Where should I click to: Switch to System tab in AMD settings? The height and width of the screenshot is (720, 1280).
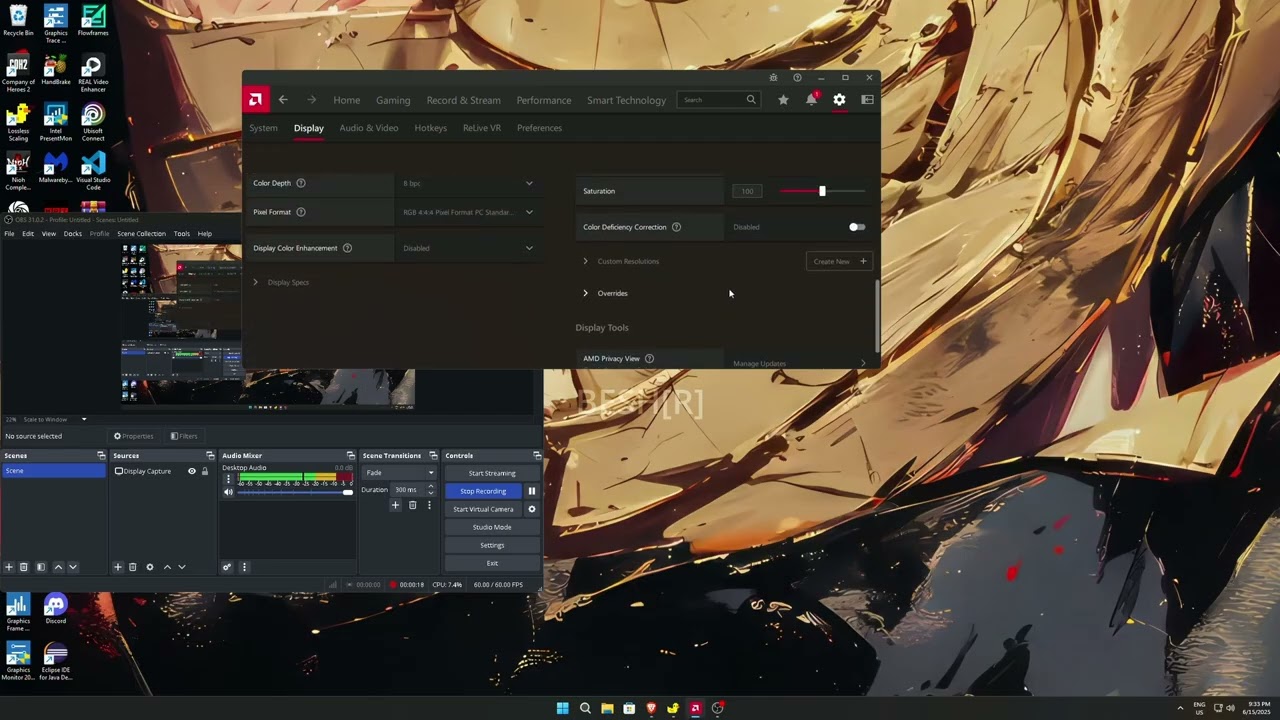click(263, 128)
